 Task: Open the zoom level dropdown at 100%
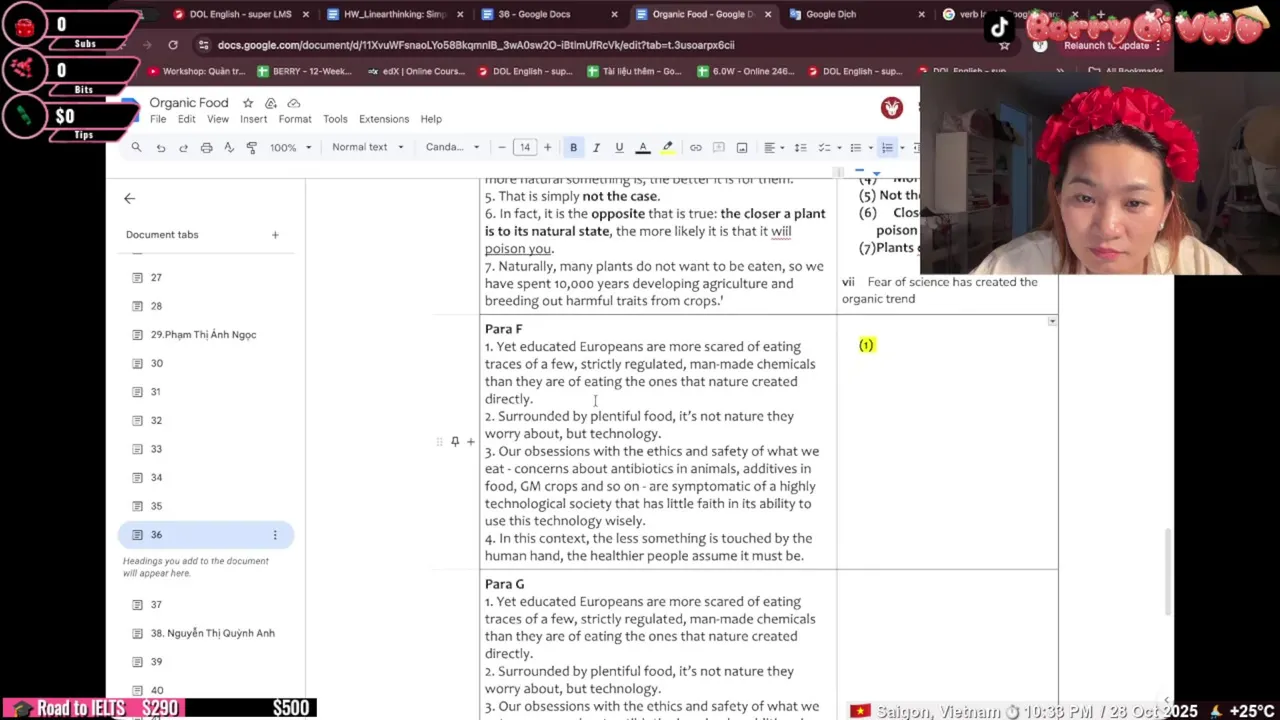point(291,147)
